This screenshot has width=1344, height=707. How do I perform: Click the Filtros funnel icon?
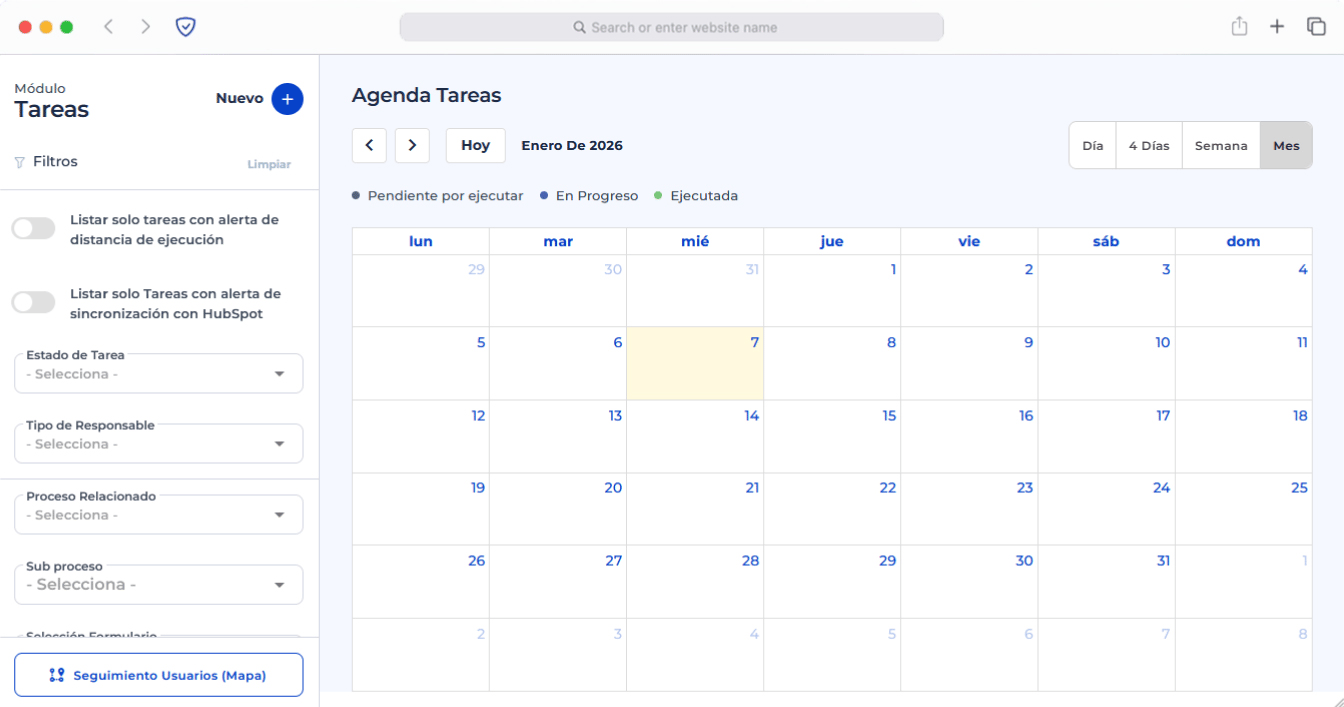[19, 162]
